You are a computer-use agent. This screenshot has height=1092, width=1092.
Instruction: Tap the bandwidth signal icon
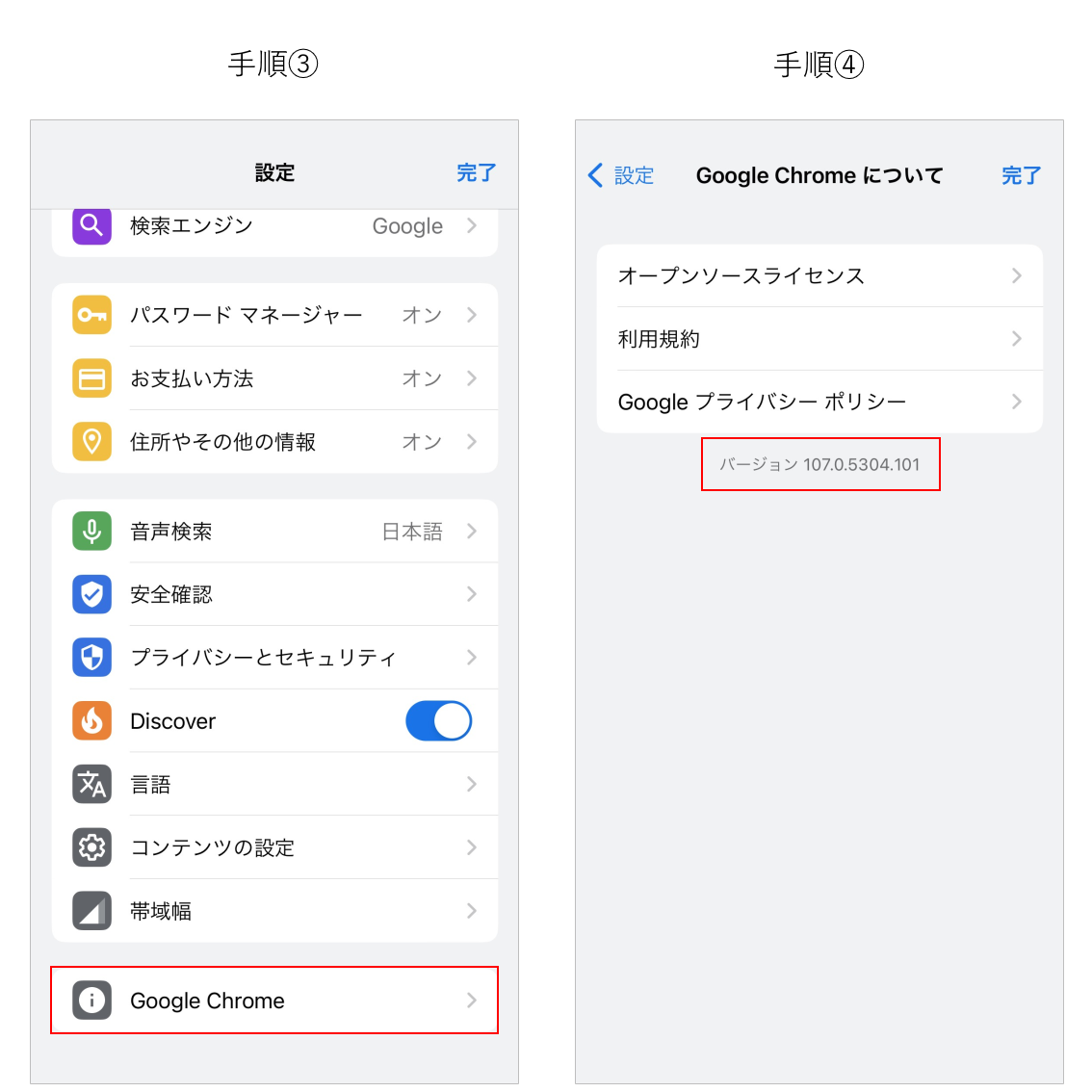[x=91, y=911]
